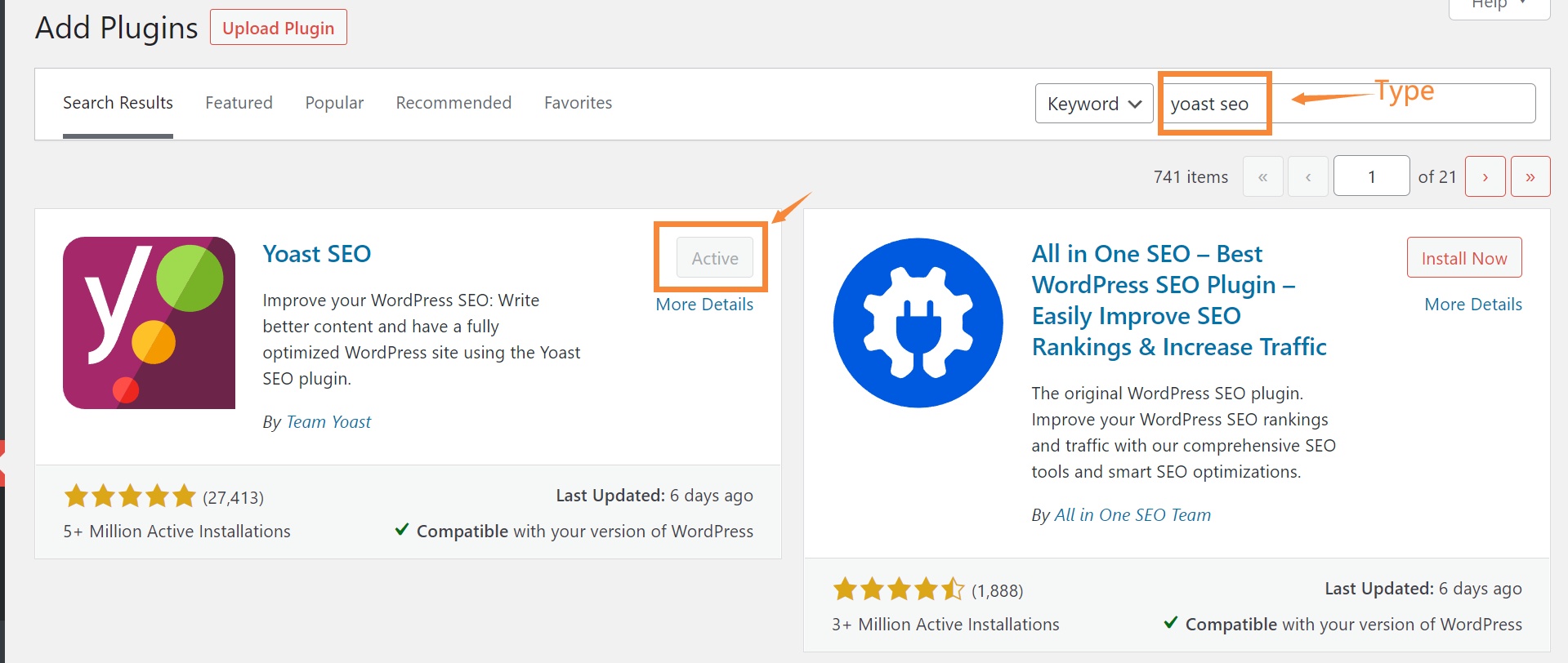Screen dimensions: 1568x663
Task: Focus the plugin search field with yoast seo
Action: pyautogui.click(x=1347, y=104)
